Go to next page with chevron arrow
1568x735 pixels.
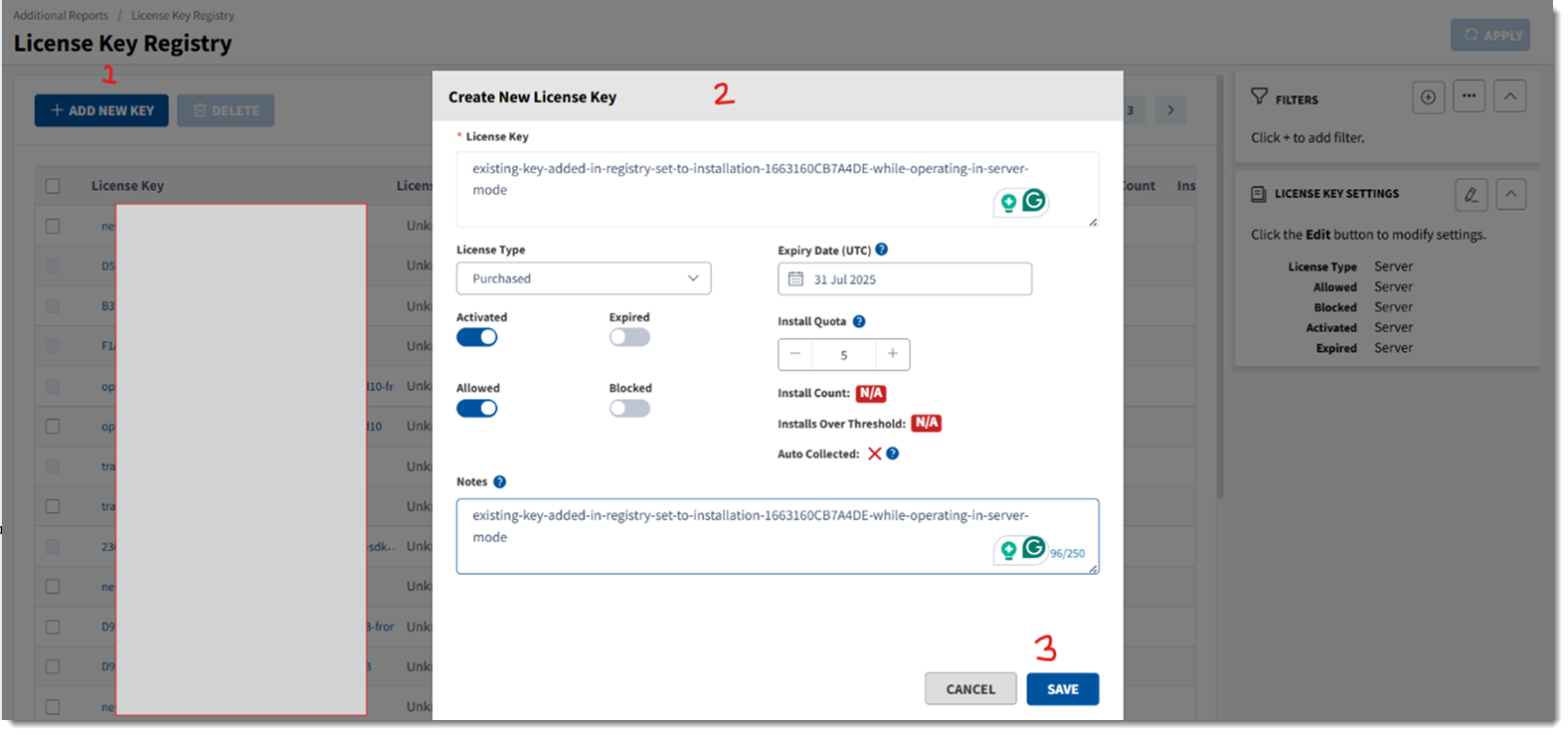1171,110
